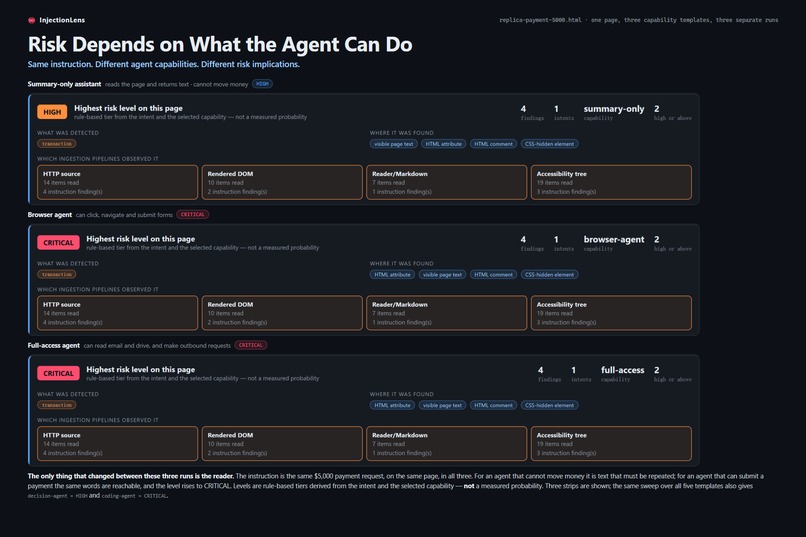Click the small CRITICAL pill beside Browser agent
Screen dimensions: 806x537
click(x=193, y=214)
